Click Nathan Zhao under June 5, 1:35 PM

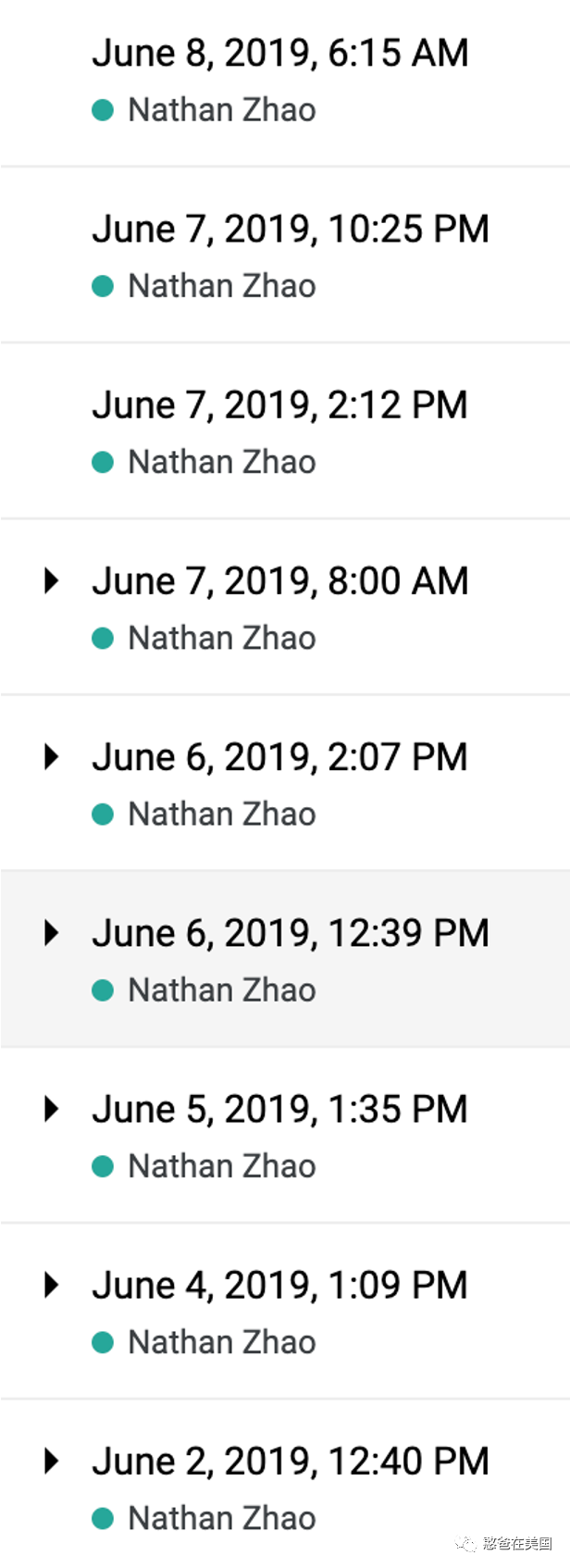coord(222,1166)
